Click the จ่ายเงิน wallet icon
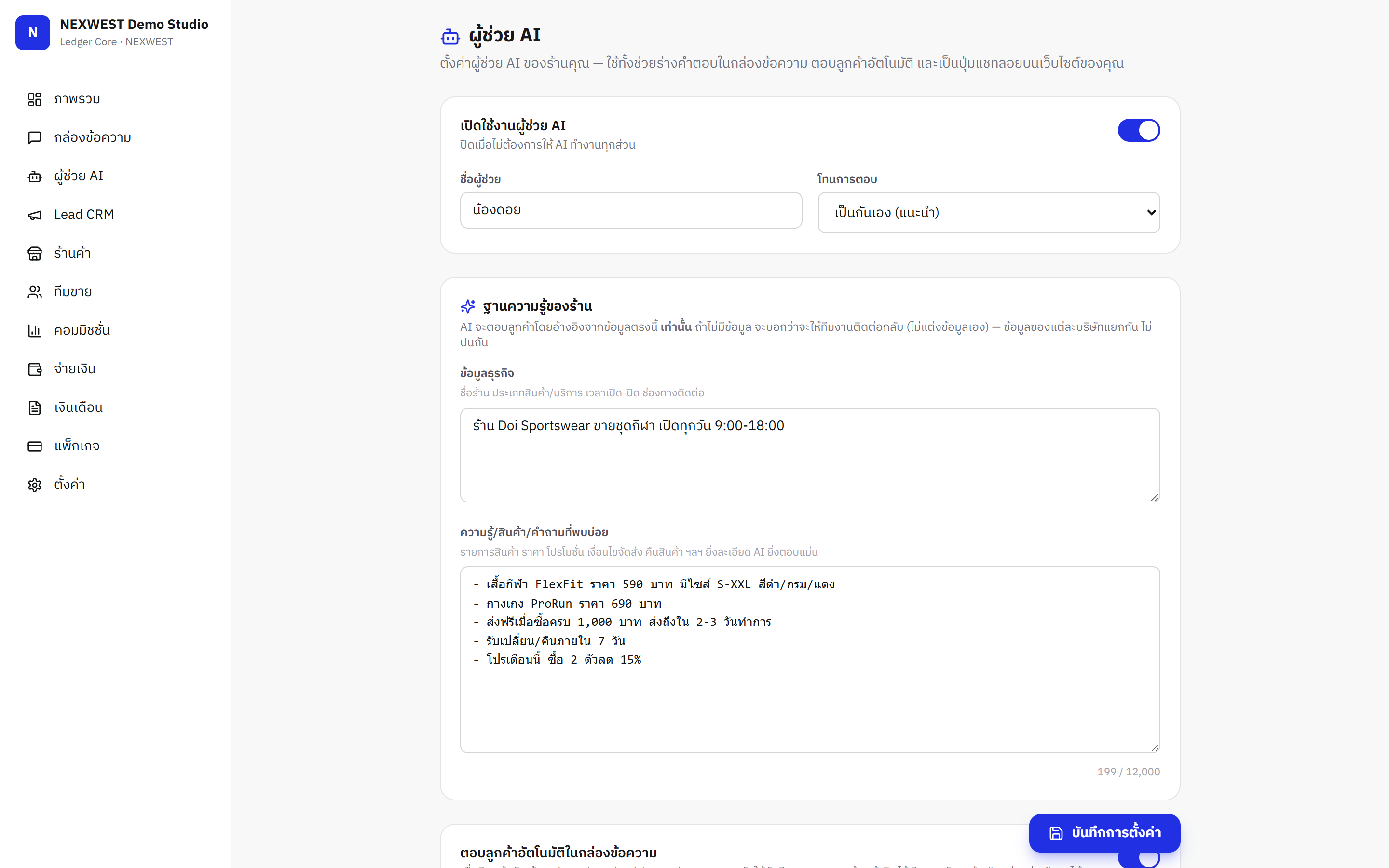 pyautogui.click(x=34, y=369)
